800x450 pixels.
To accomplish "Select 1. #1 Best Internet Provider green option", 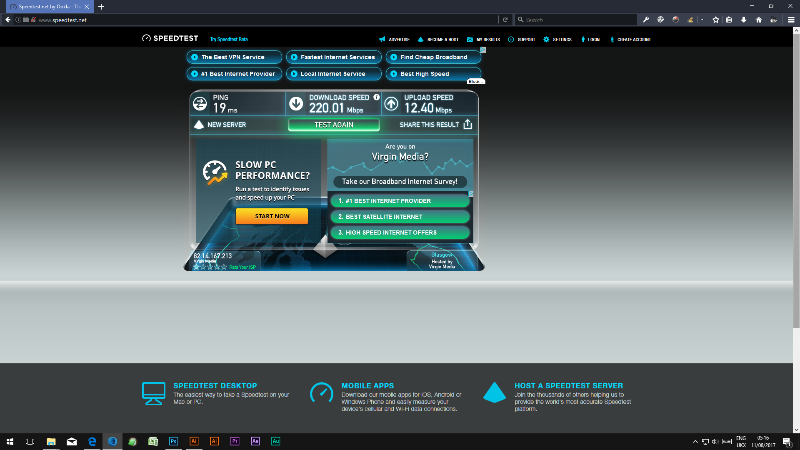I will point(400,201).
